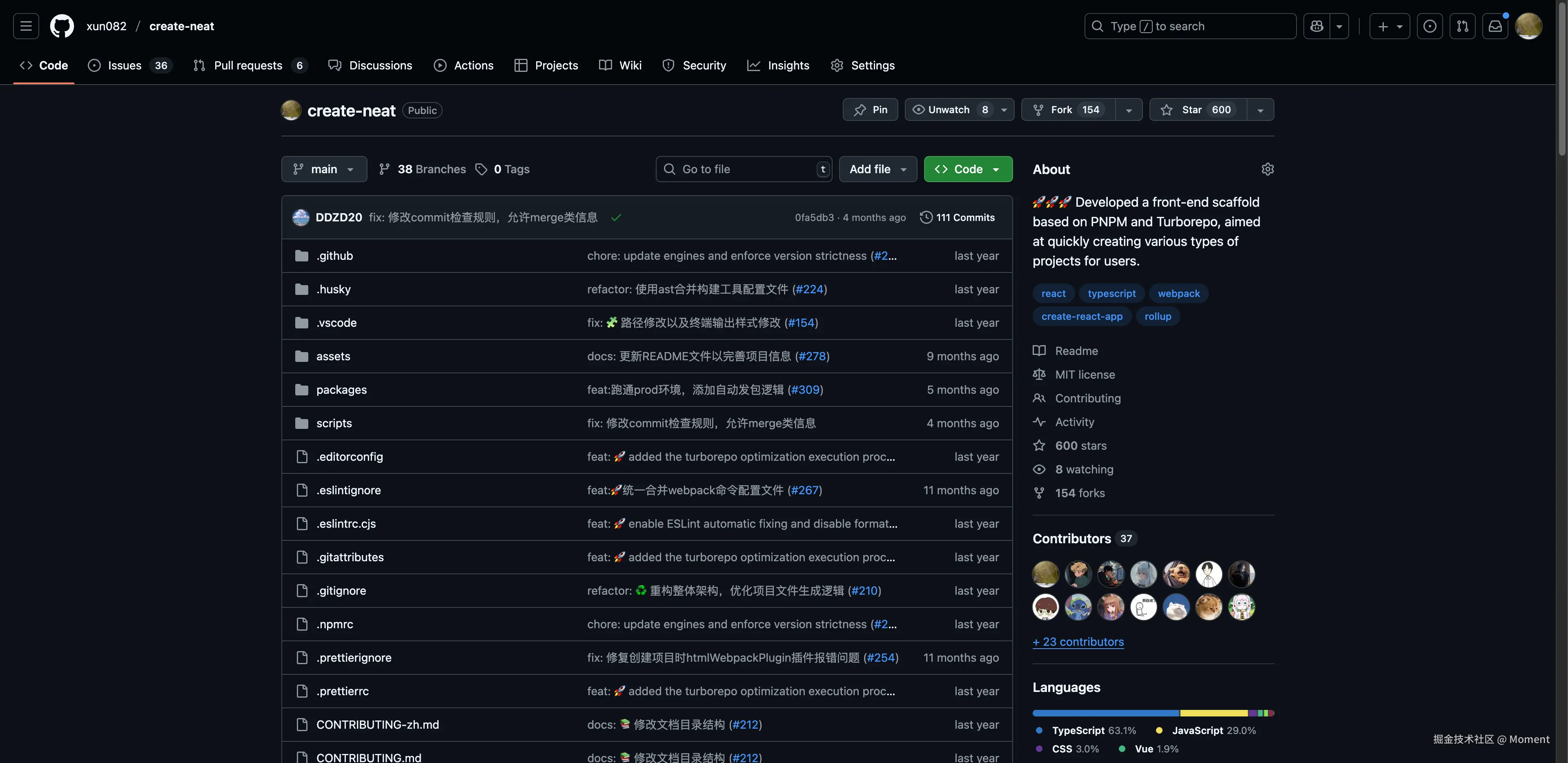This screenshot has width=1568, height=763.
Task: Open the notifications inbox icon
Action: point(1495,26)
